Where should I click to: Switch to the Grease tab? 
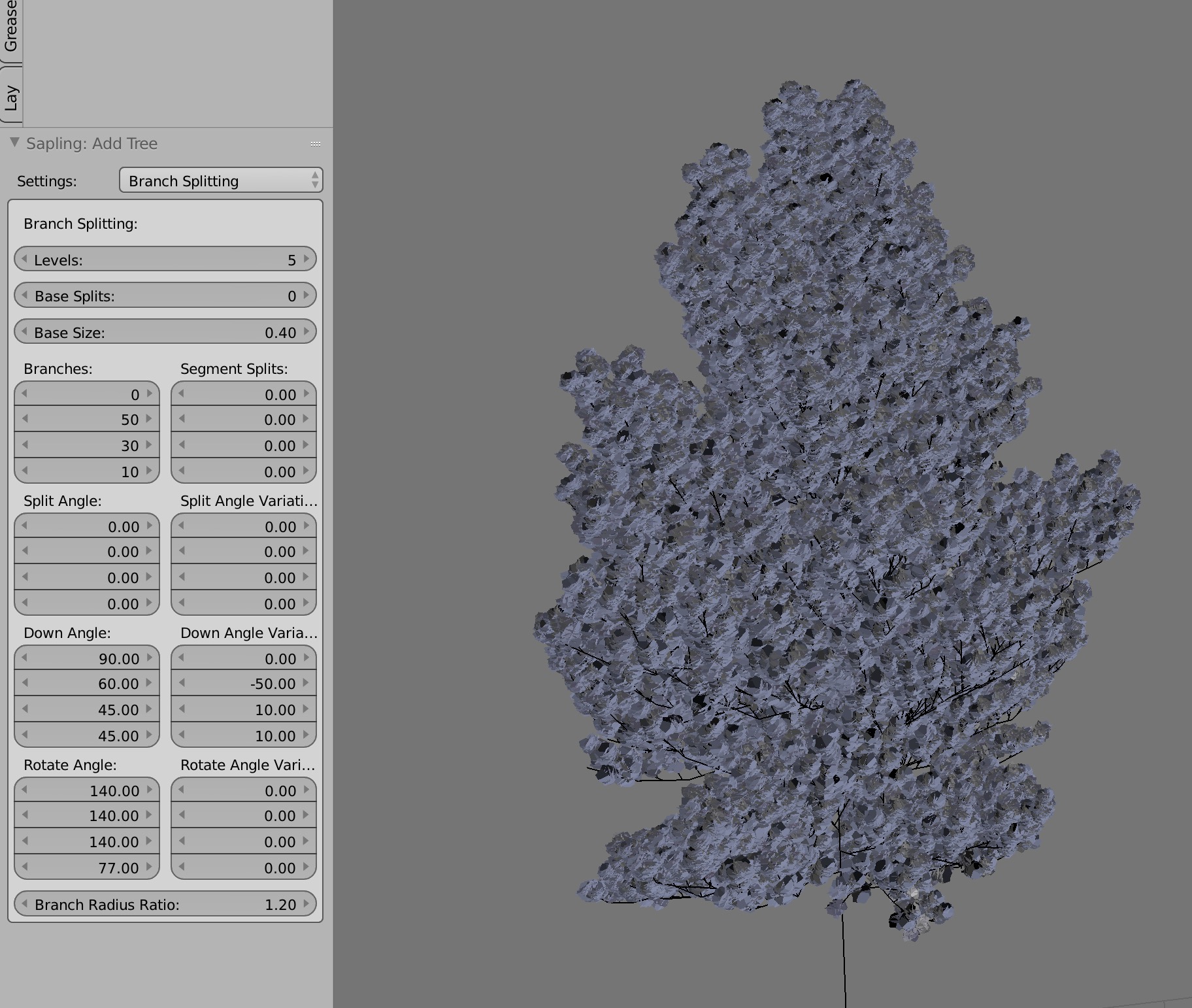point(11,26)
